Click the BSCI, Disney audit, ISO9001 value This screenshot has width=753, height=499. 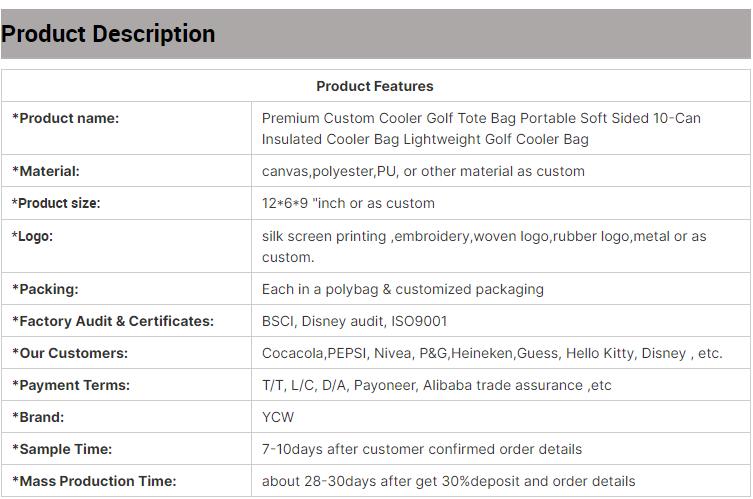pos(354,321)
